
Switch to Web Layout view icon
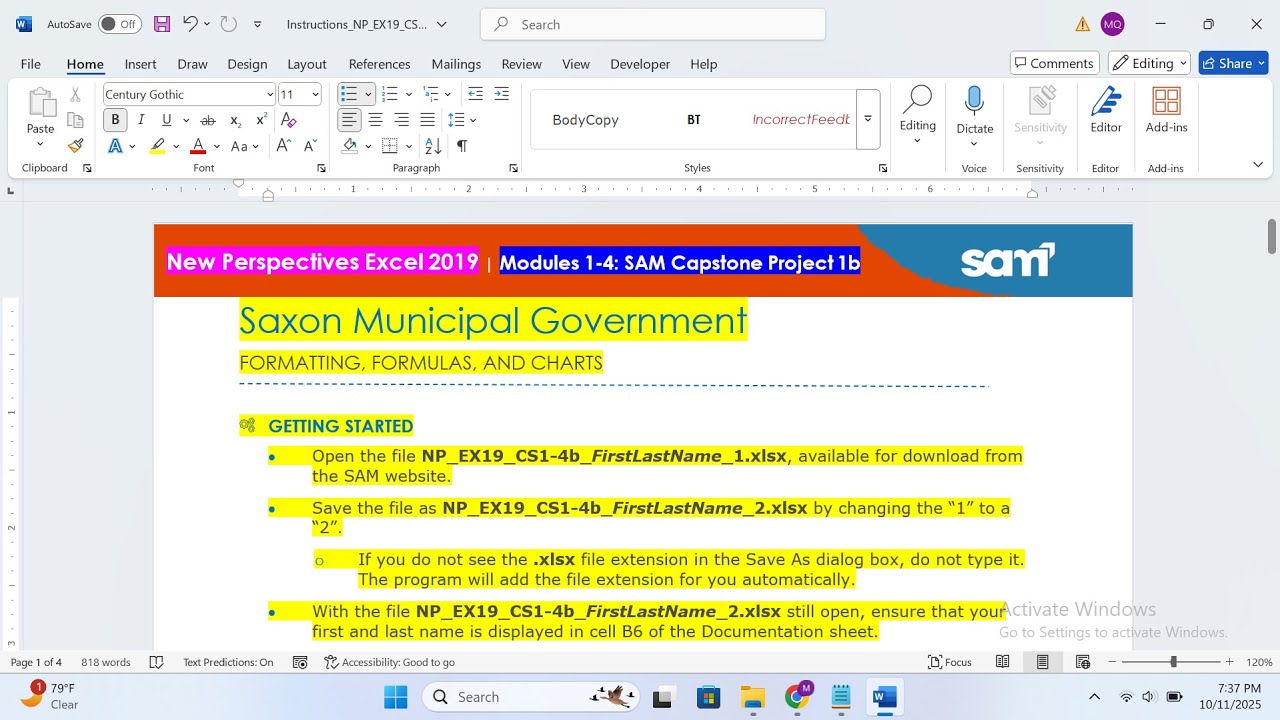[x=1083, y=662]
